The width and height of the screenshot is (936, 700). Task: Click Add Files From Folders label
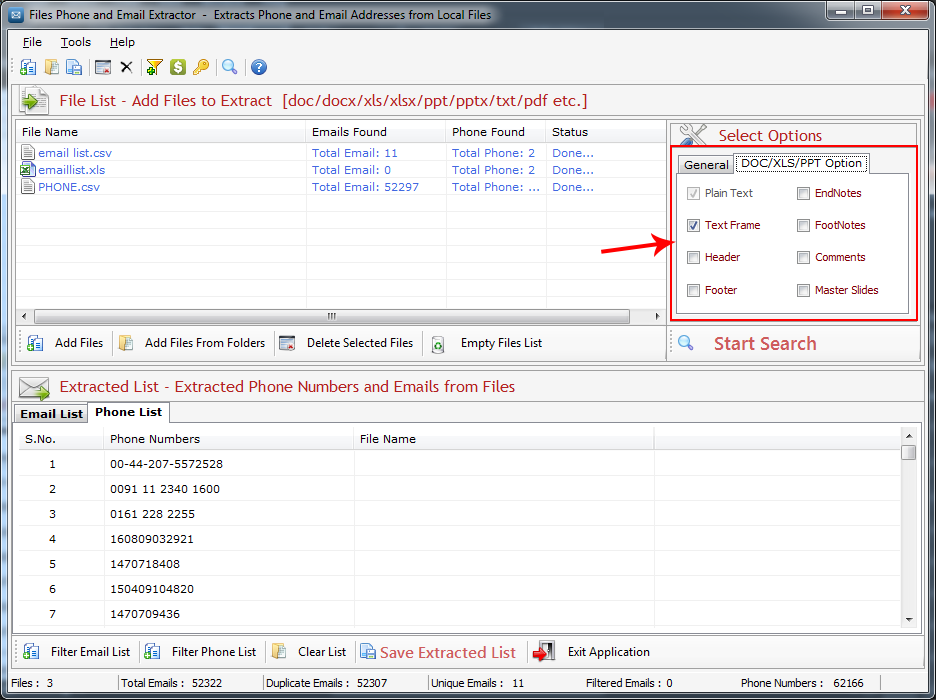pyautogui.click(x=205, y=343)
